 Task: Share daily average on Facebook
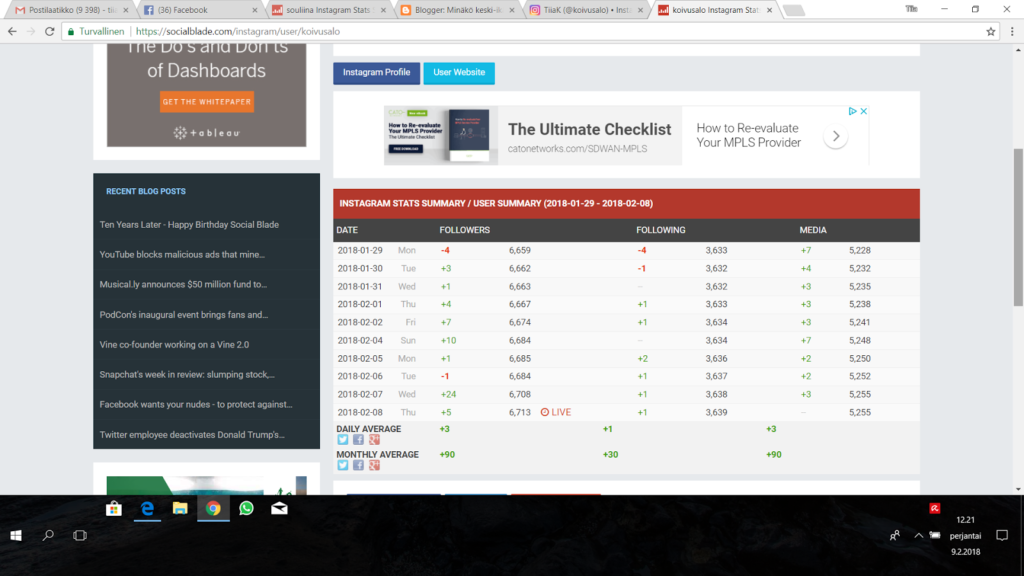[358, 440]
